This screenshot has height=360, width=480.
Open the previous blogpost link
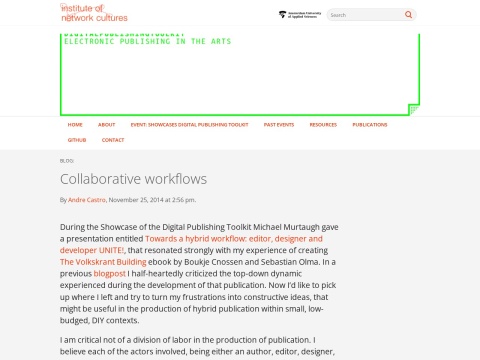(x=109, y=274)
